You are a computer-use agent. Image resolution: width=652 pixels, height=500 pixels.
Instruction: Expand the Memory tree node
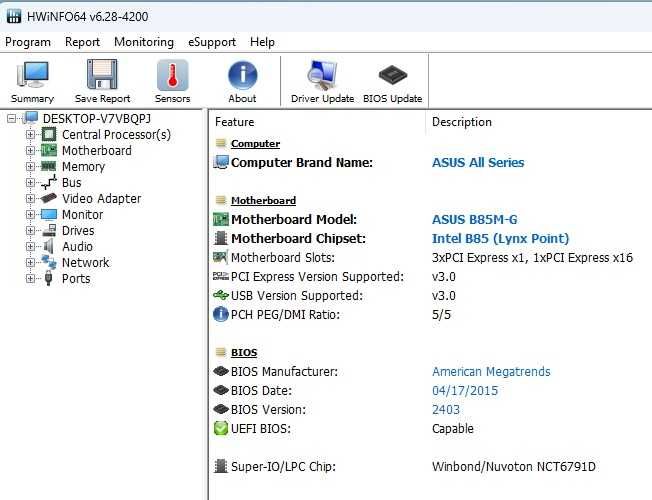pyautogui.click(x=30, y=166)
